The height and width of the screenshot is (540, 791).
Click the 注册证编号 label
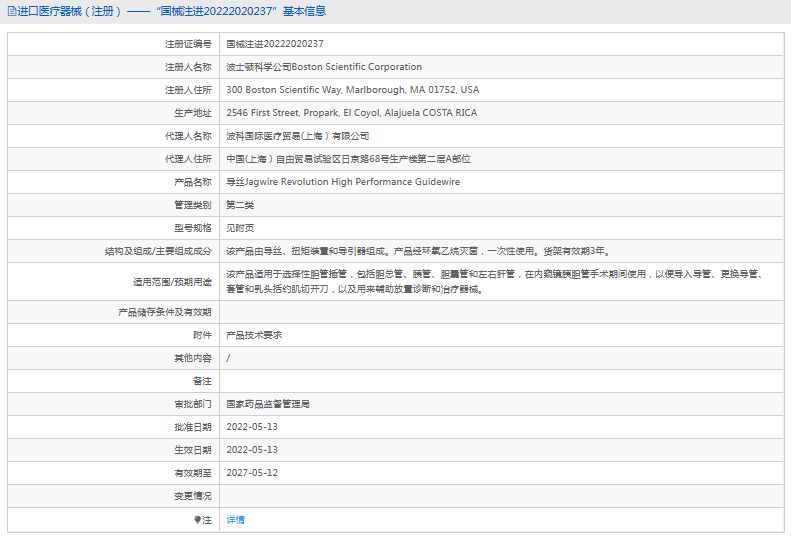point(188,44)
